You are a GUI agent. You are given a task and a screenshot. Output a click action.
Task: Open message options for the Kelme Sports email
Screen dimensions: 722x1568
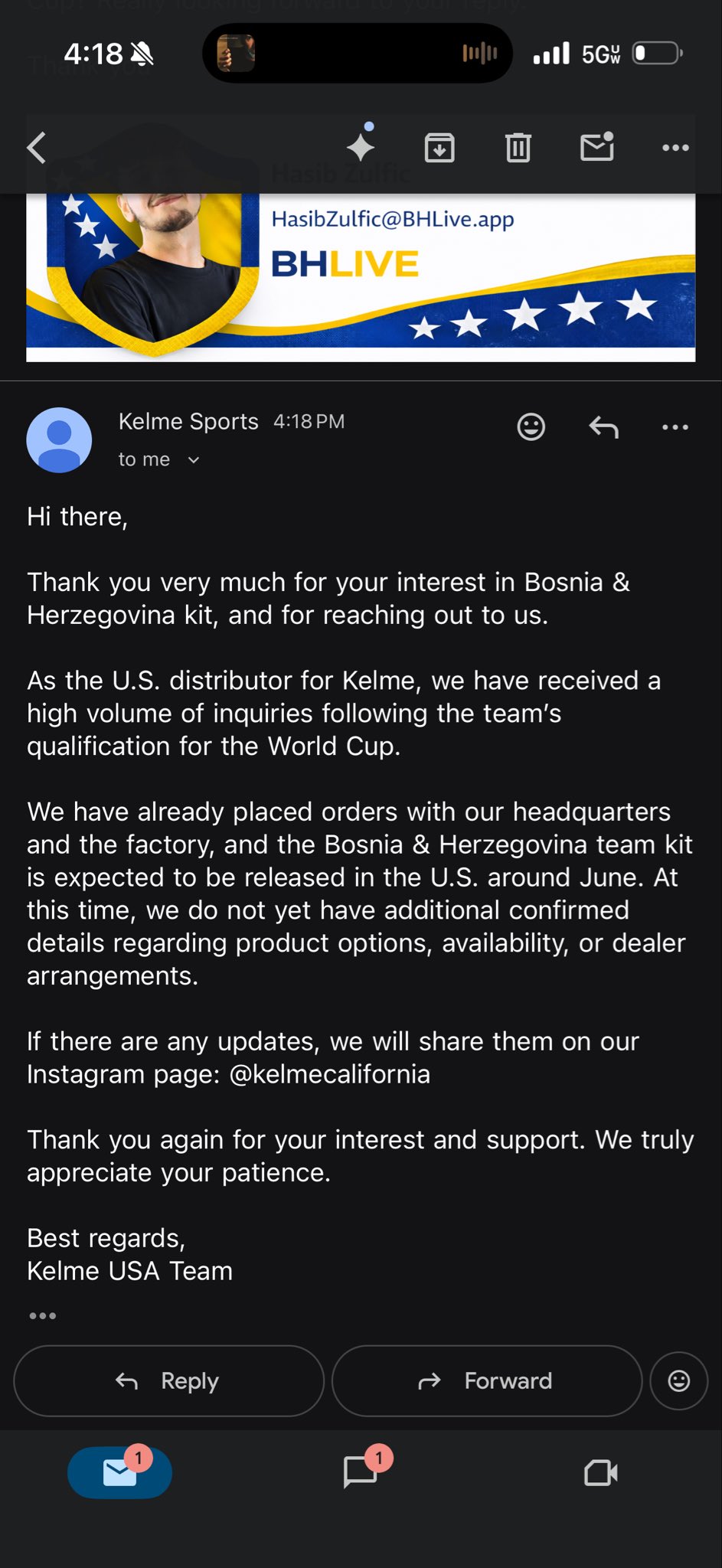(x=675, y=426)
